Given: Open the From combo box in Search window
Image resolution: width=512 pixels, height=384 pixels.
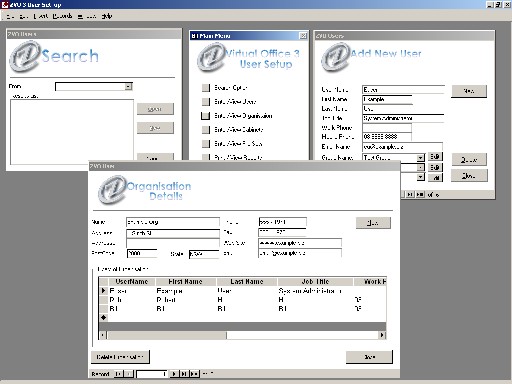Looking at the screenshot, I should [x=94, y=87].
